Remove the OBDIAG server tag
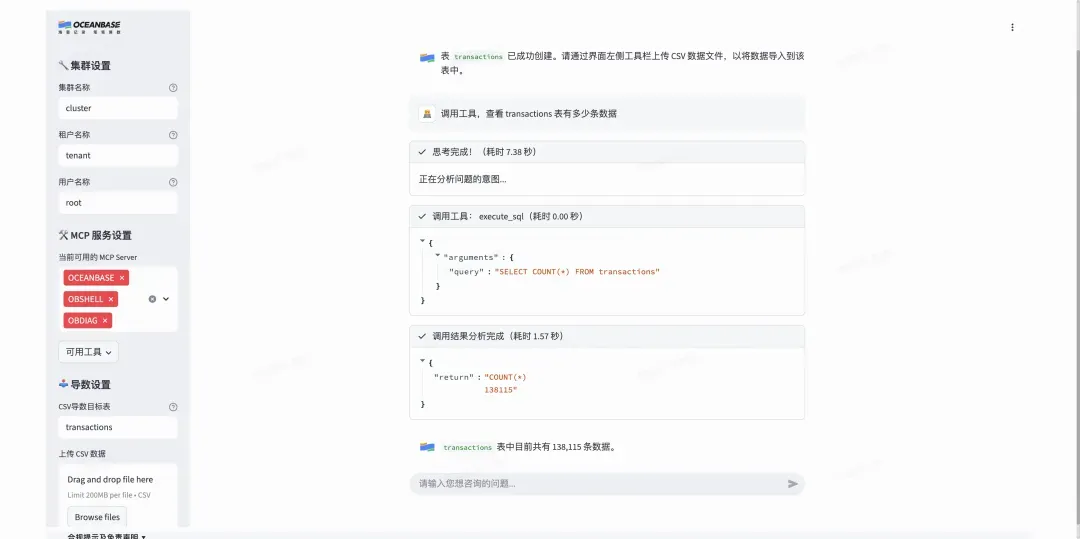This screenshot has width=1080, height=539. [x=105, y=321]
